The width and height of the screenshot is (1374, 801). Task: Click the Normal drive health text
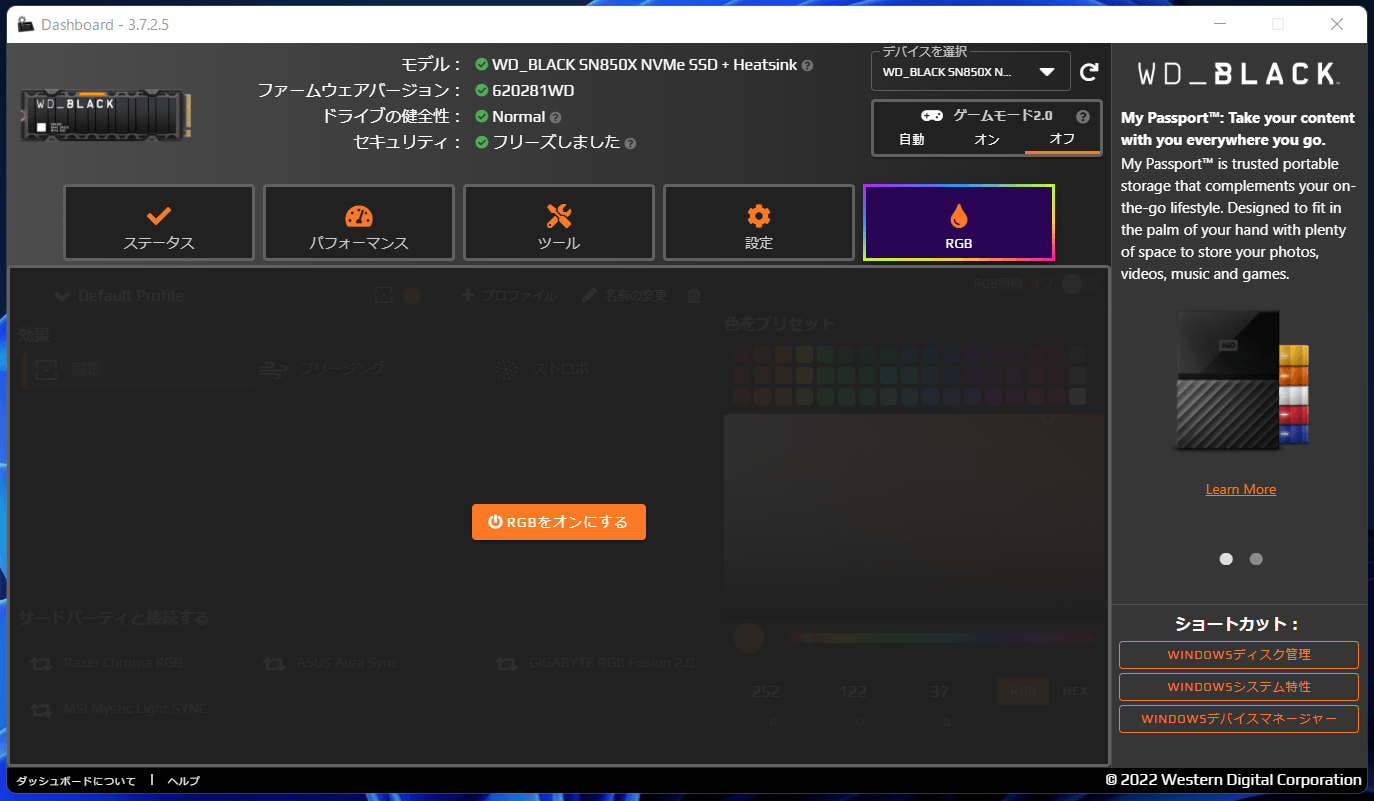tap(519, 117)
